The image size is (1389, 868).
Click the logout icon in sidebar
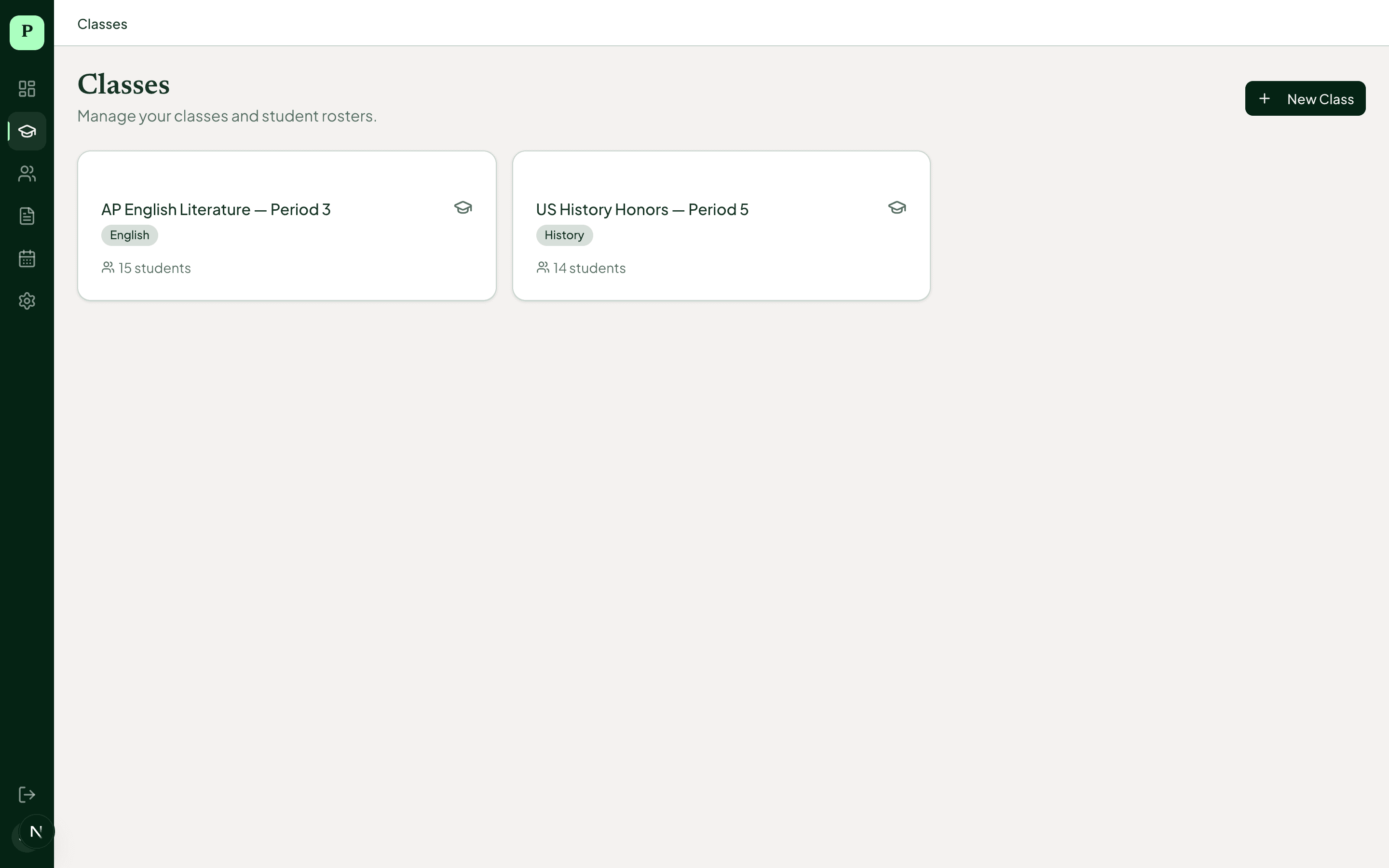[27, 795]
